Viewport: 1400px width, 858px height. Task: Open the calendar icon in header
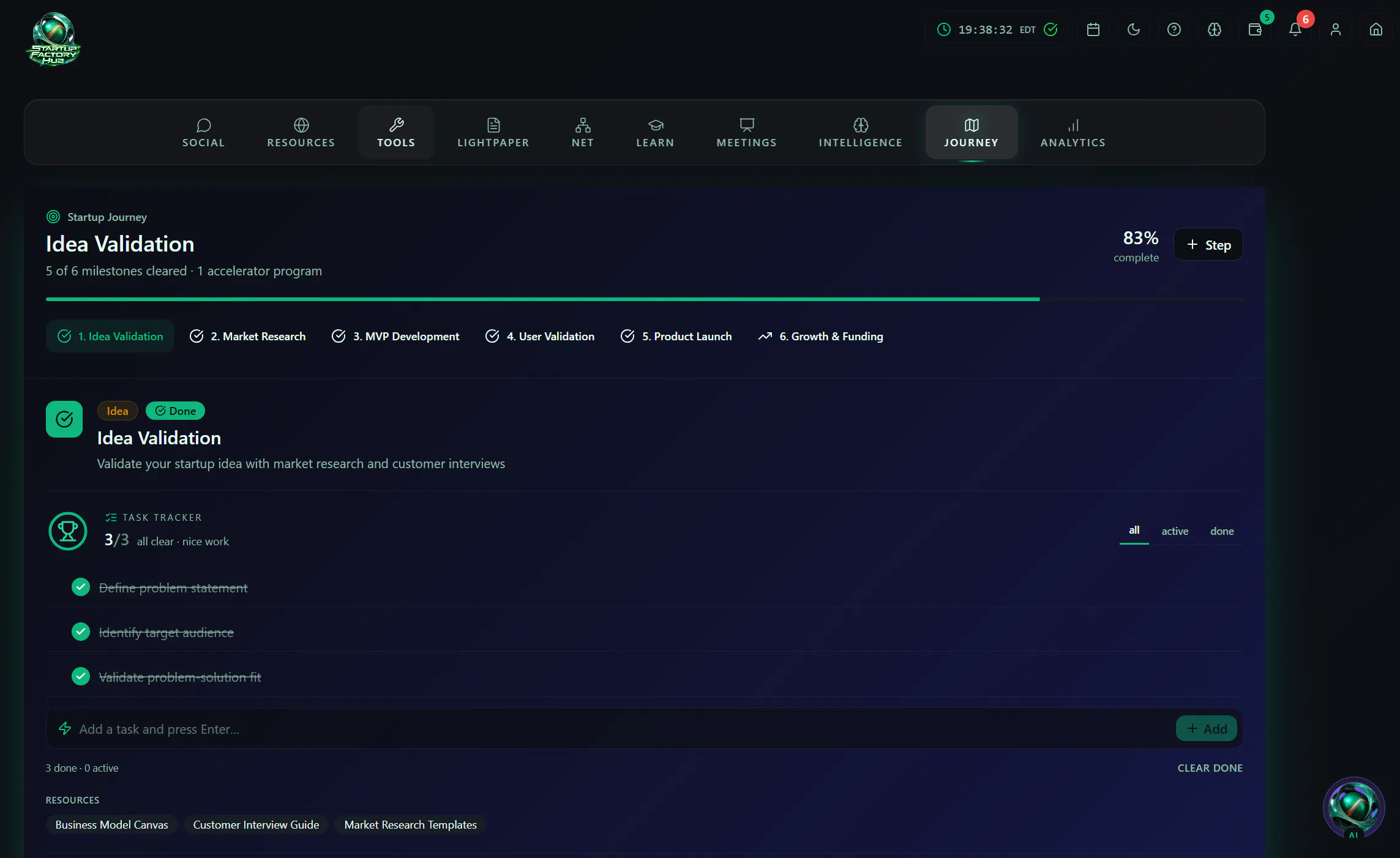click(1093, 29)
